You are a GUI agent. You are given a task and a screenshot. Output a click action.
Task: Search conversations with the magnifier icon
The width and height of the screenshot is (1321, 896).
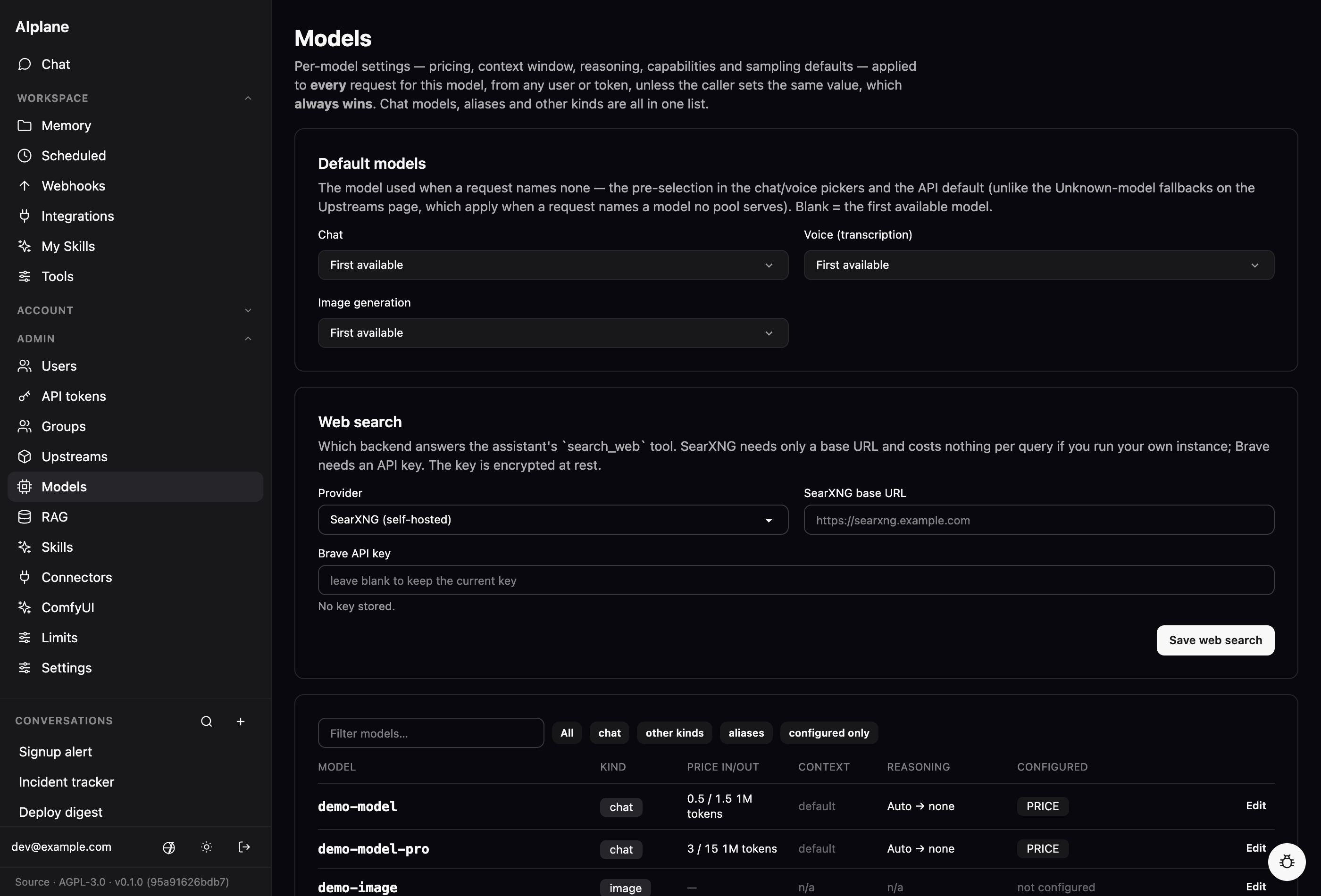[206, 721]
